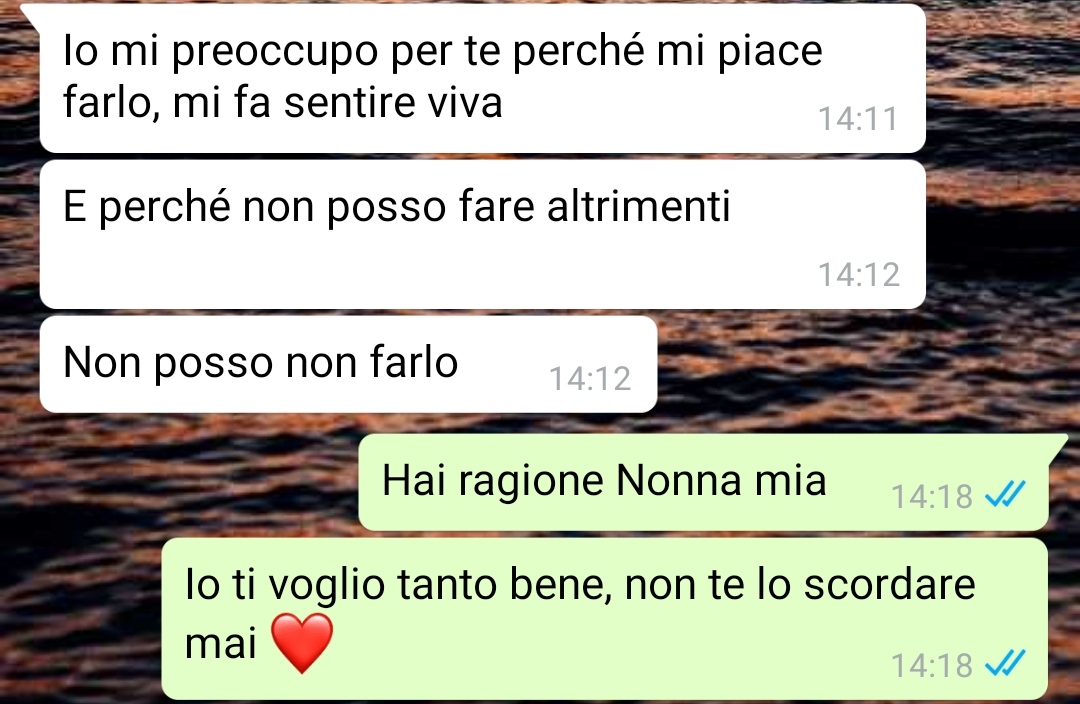Select the message 'E perché non posso fare altrimenti'
The image size is (1080, 704).
point(483,234)
